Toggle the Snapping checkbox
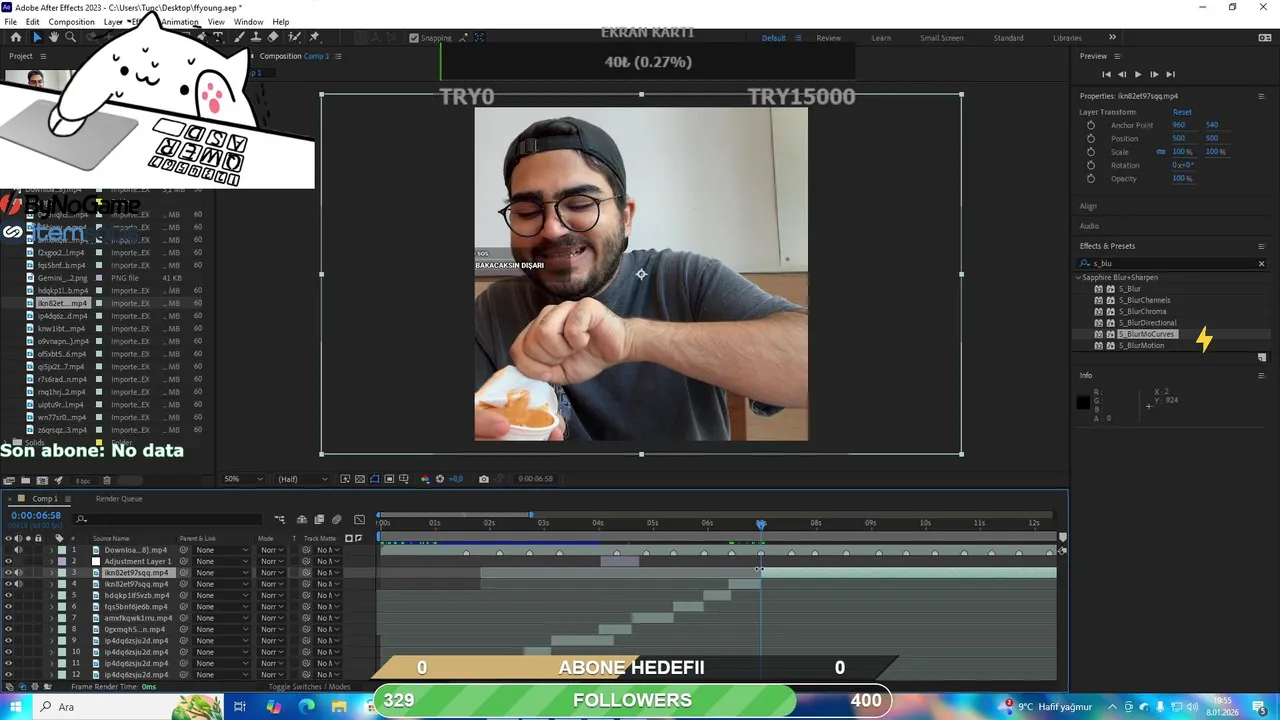This screenshot has height=720, width=1280. click(x=414, y=38)
